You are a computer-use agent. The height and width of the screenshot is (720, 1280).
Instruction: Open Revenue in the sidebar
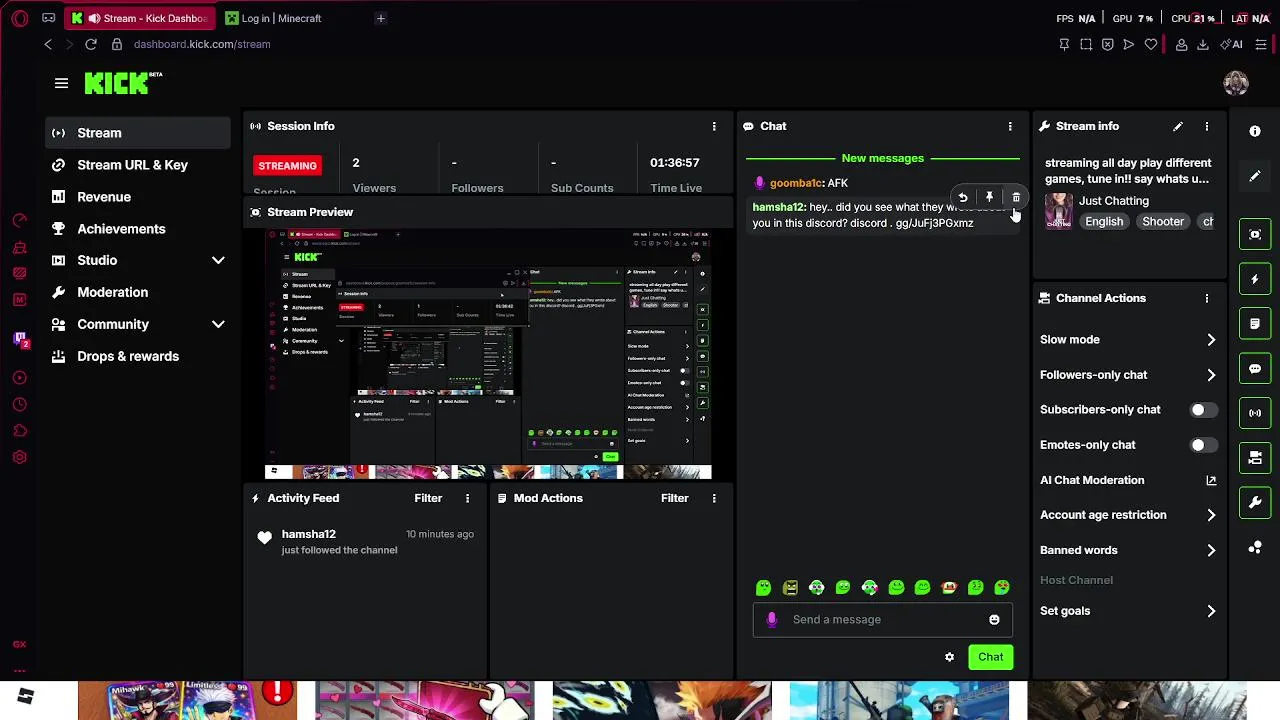(138, 197)
